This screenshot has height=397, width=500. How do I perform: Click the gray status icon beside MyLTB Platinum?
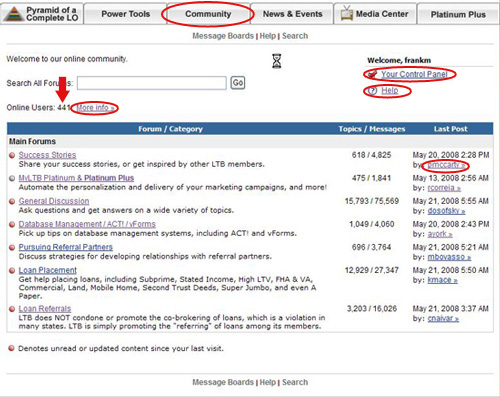click(x=12, y=178)
